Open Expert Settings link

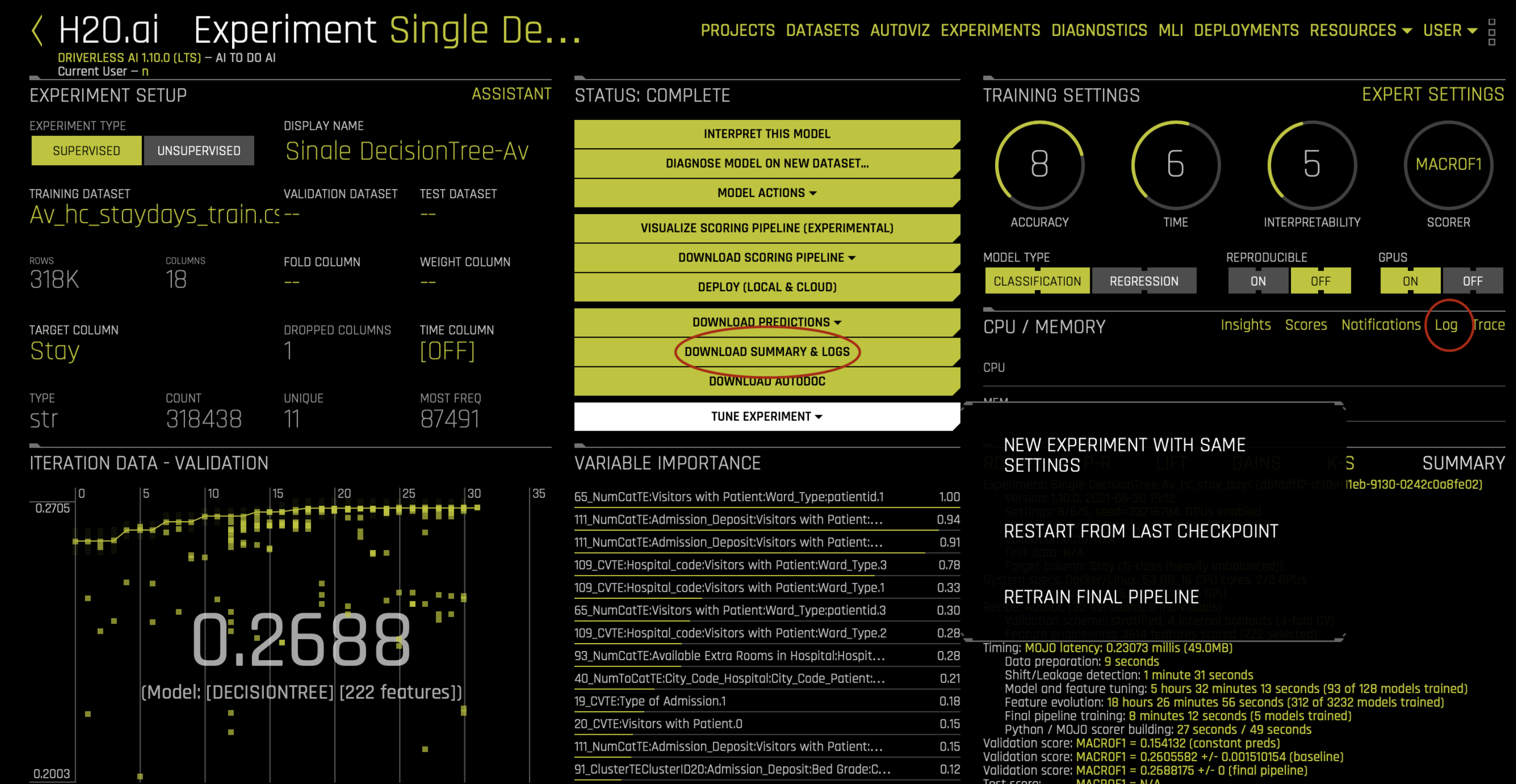(1432, 95)
